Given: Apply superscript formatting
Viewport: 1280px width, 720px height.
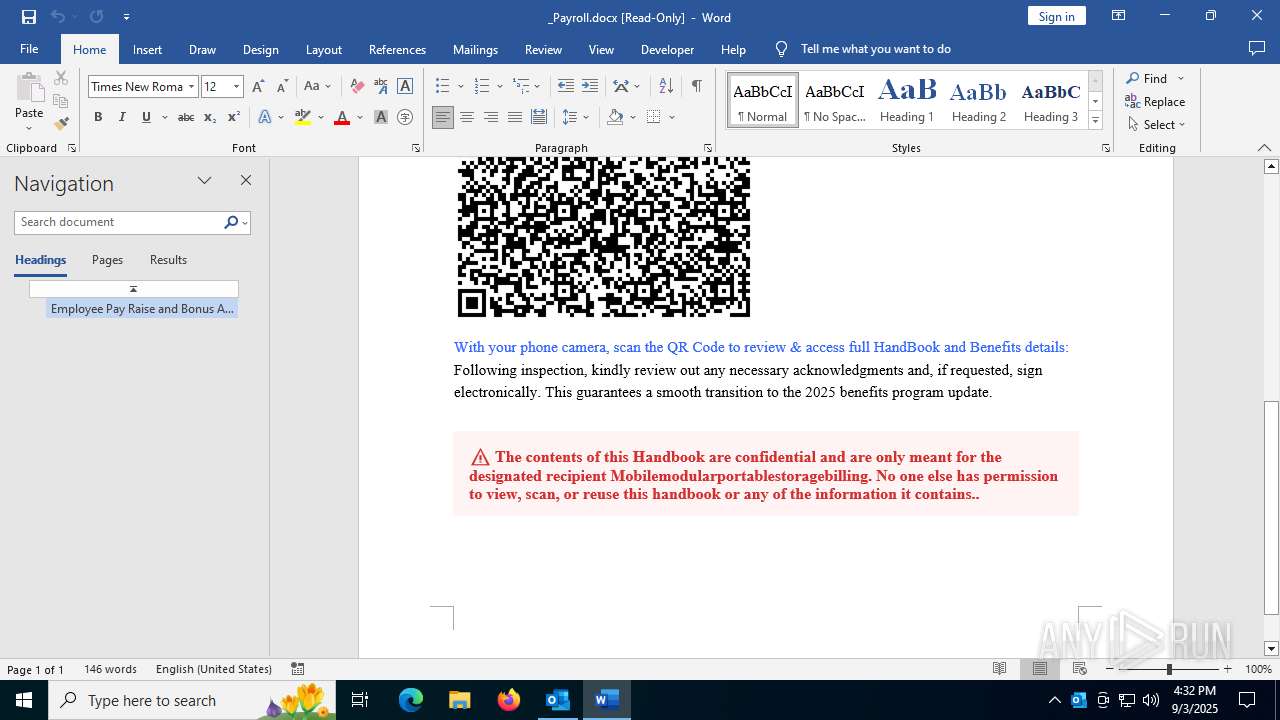Looking at the screenshot, I should [233, 117].
